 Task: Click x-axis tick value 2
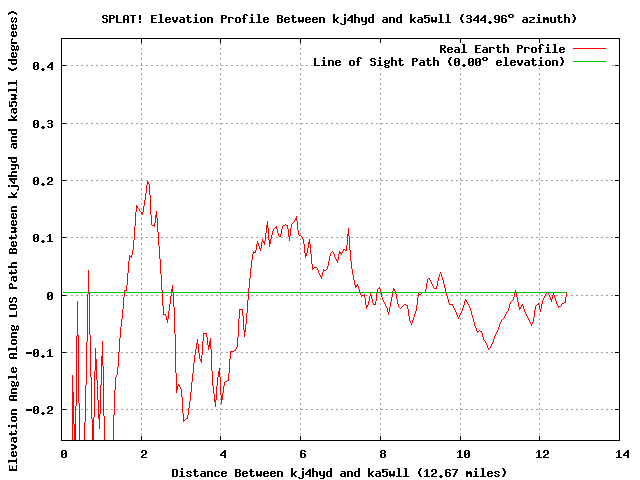pyautogui.click(x=144, y=454)
